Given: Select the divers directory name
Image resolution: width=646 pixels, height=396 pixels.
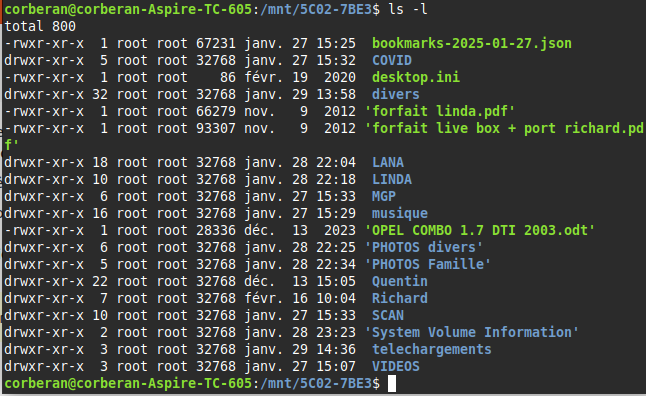Looking at the screenshot, I should [396, 94].
